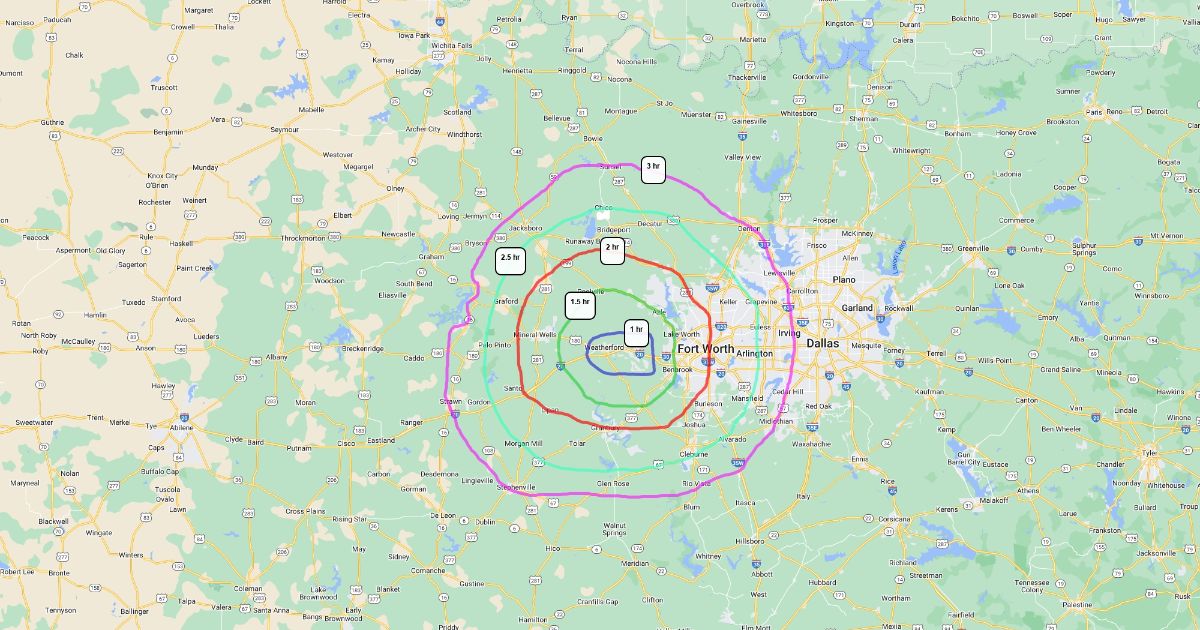Select the 'Dallas' city label
The width and height of the screenshot is (1200, 630).
tap(823, 342)
